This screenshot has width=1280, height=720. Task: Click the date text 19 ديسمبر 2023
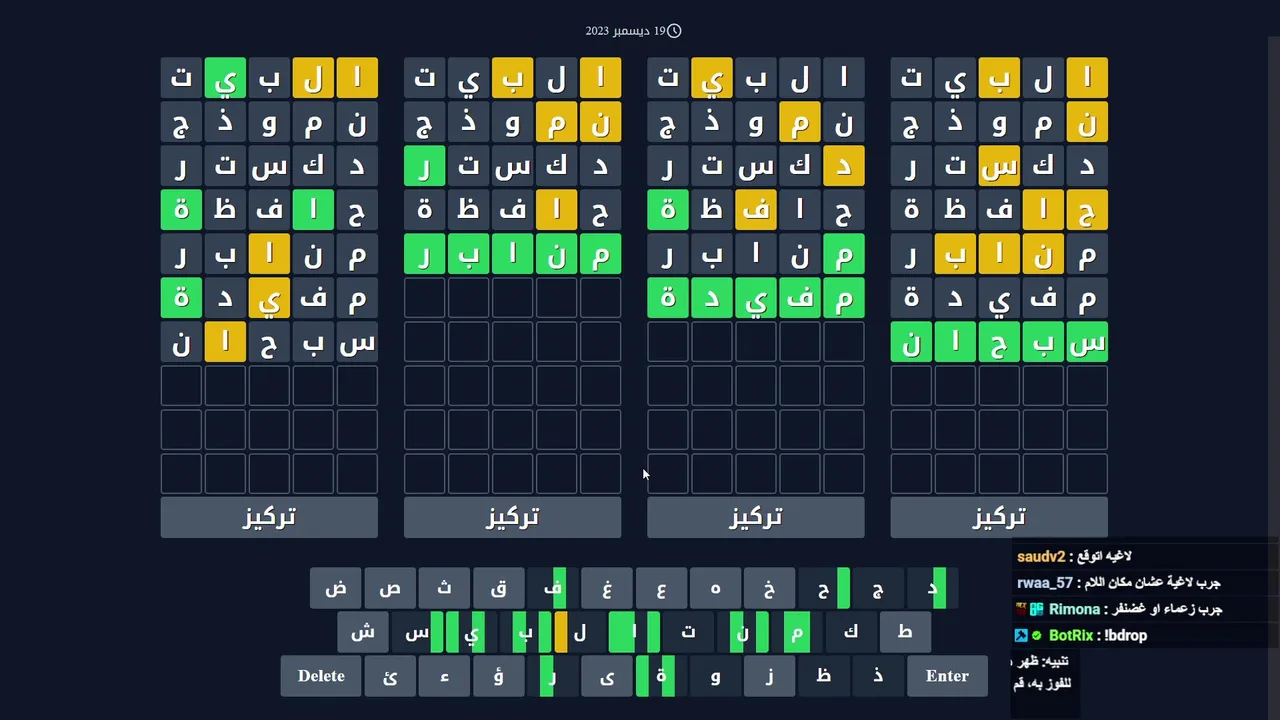coord(625,31)
